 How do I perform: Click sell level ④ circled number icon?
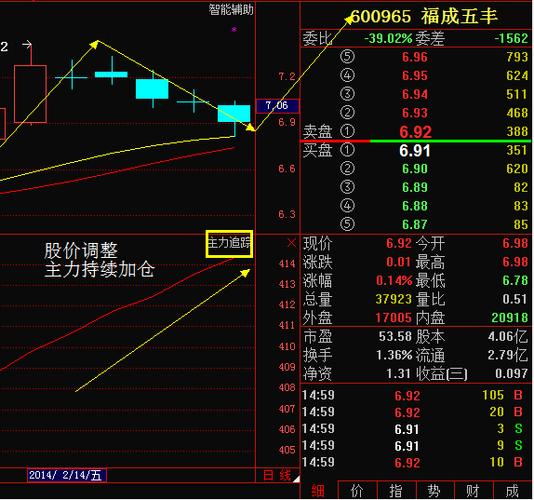click(x=347, y=75)
